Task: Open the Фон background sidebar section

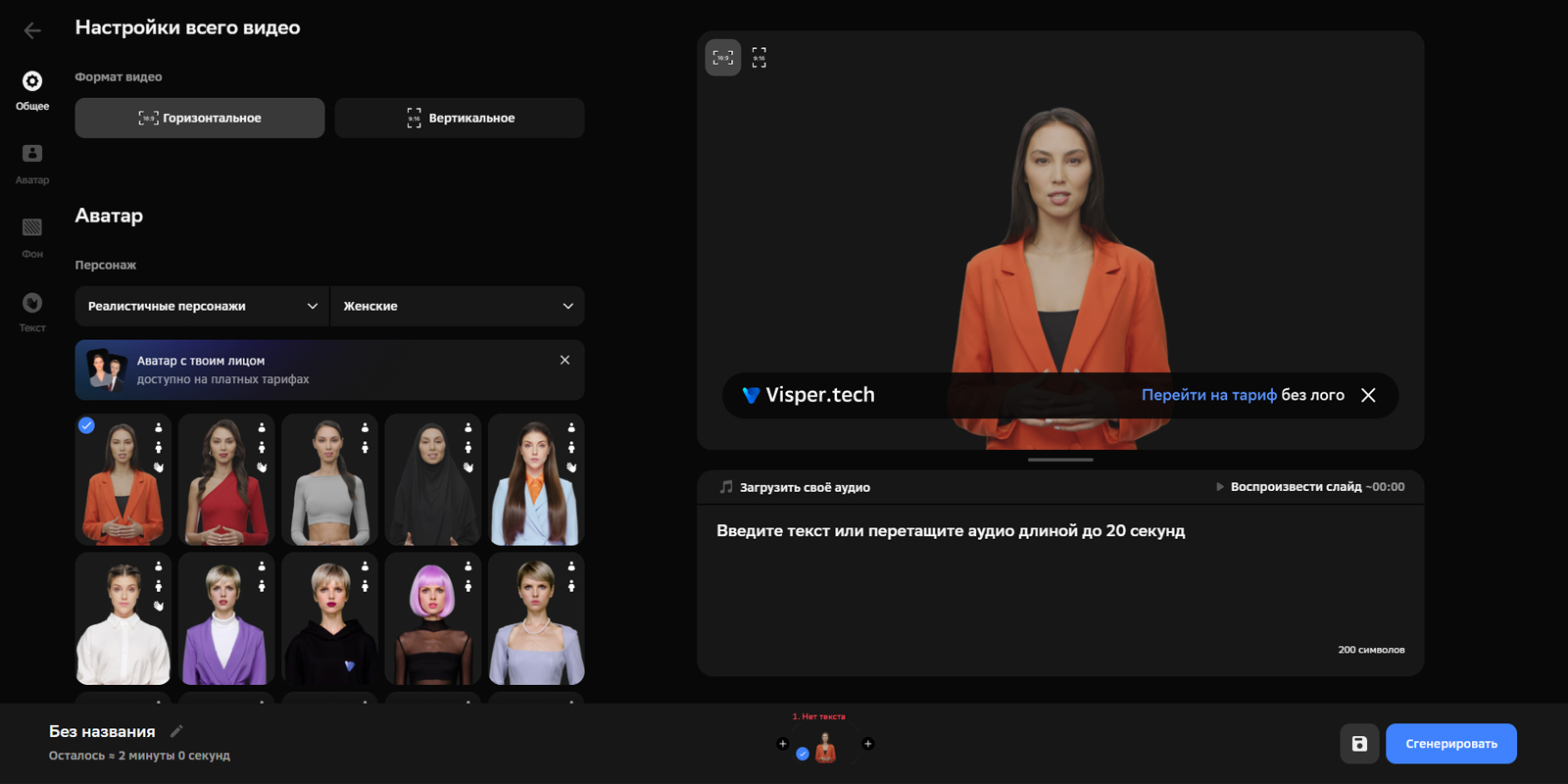Action: (32, 237)
